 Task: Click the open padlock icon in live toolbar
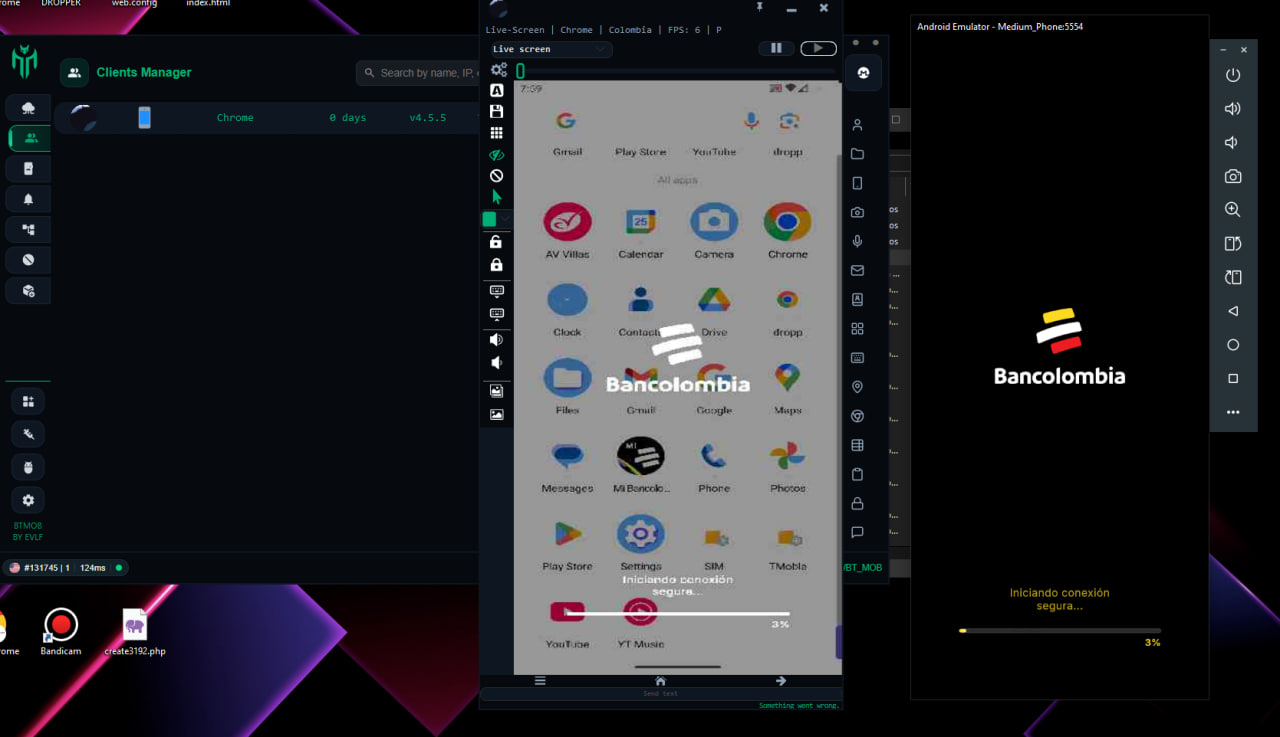click(x=497, y=242)
